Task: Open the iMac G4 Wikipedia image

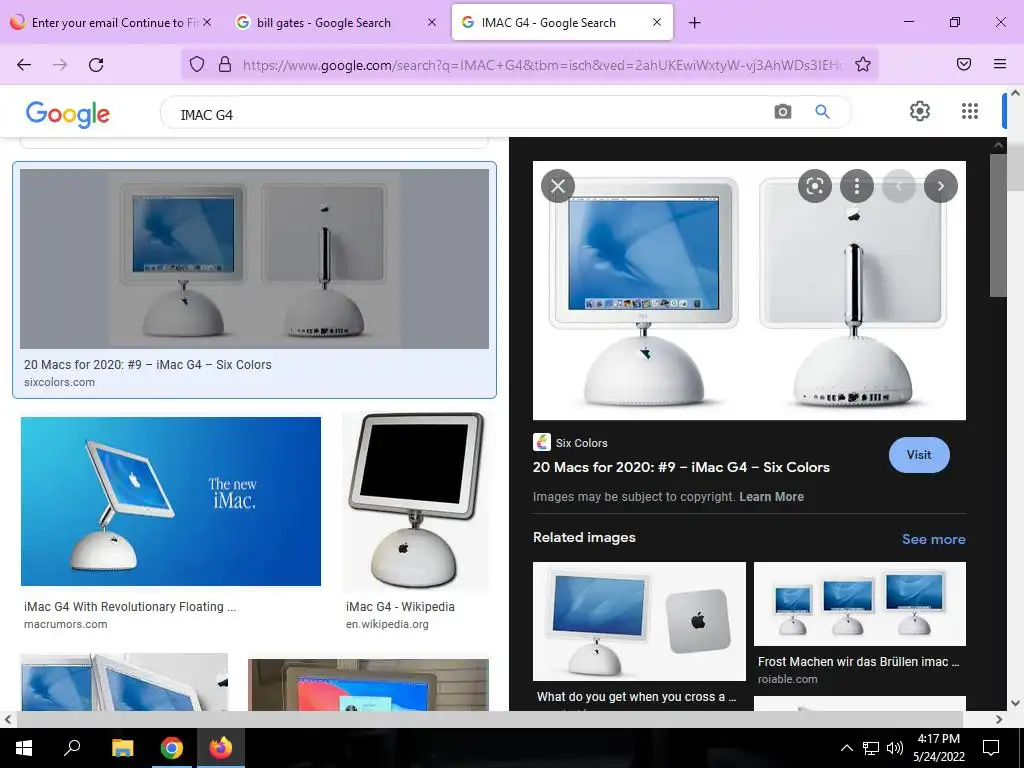Action: (x=415, y=502)
